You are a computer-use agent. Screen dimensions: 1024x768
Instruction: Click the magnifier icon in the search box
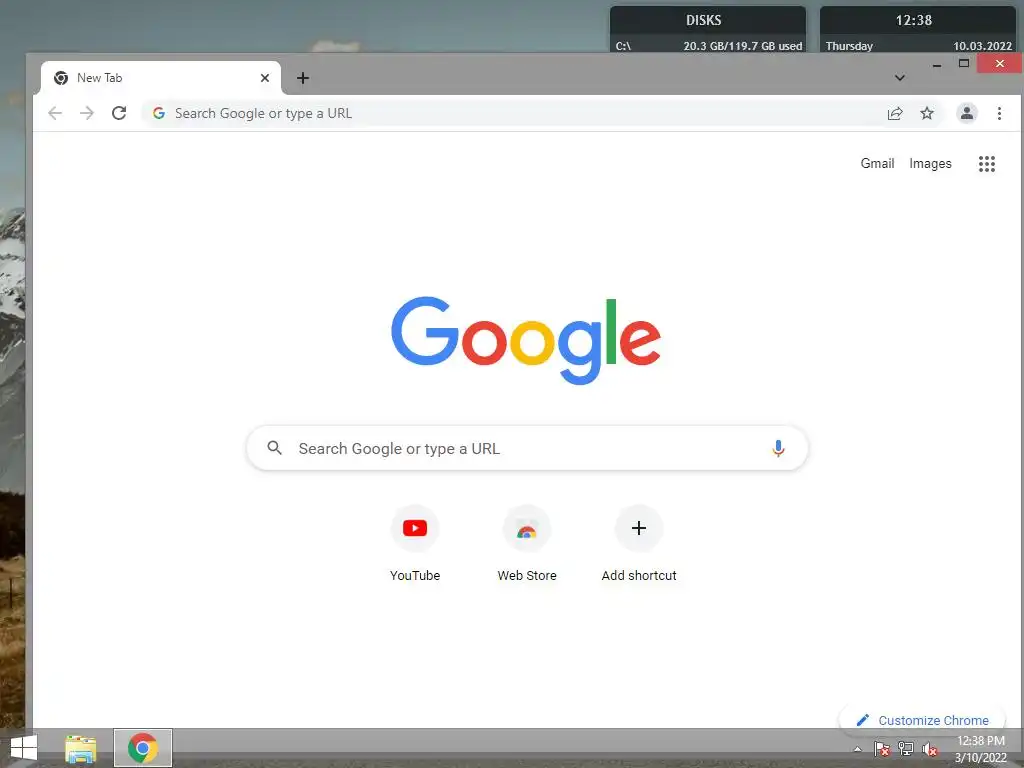click(275, 448)
